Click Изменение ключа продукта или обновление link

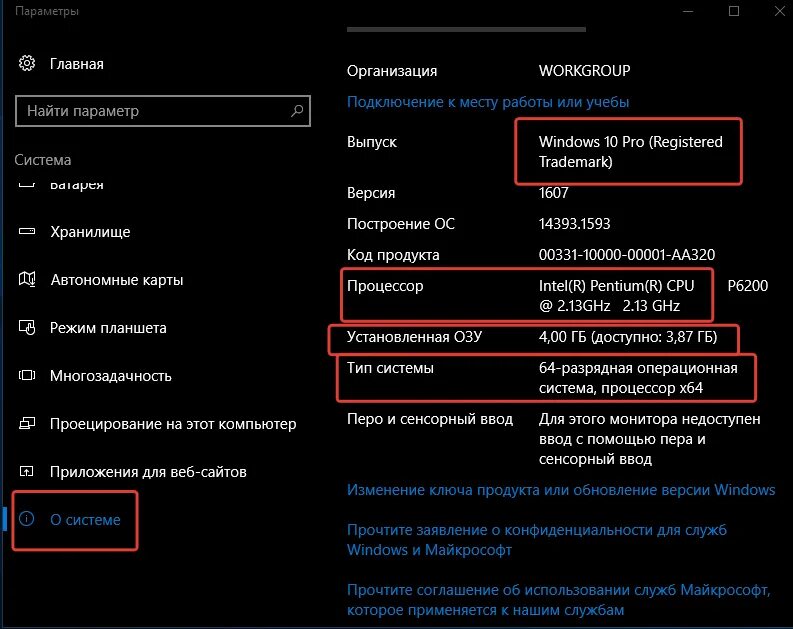click(561, 489)
